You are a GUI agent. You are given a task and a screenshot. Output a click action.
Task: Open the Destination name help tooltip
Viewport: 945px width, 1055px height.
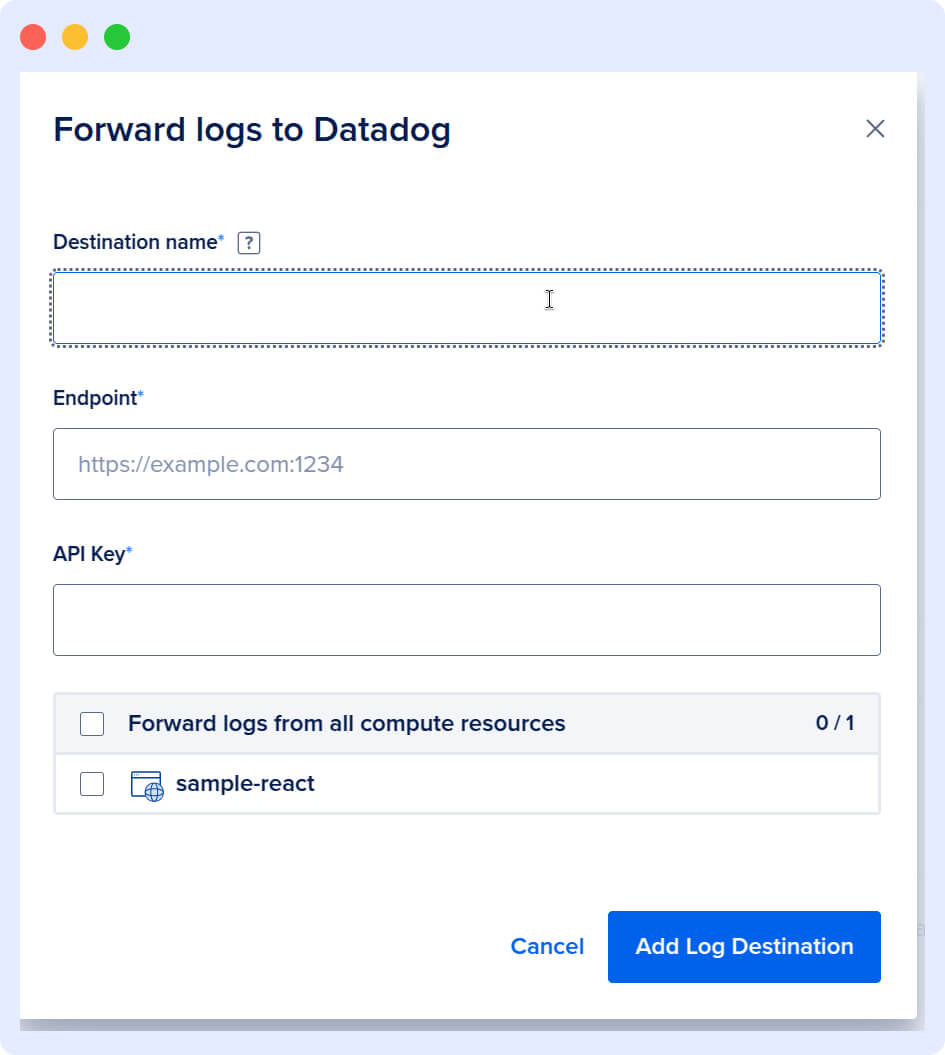(248, 242)
